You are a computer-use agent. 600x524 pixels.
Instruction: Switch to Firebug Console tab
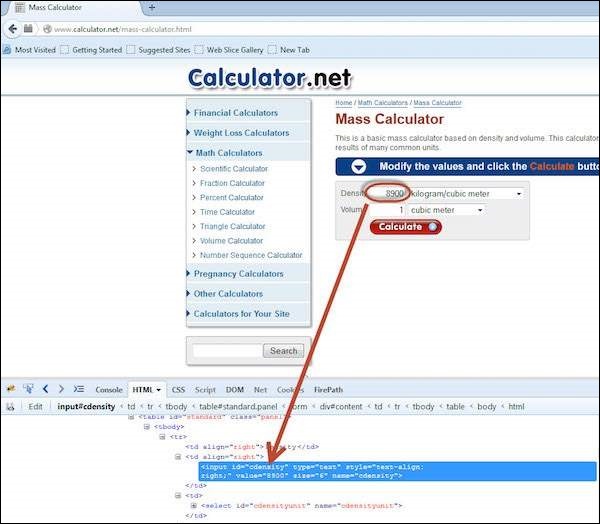point(109,390)
